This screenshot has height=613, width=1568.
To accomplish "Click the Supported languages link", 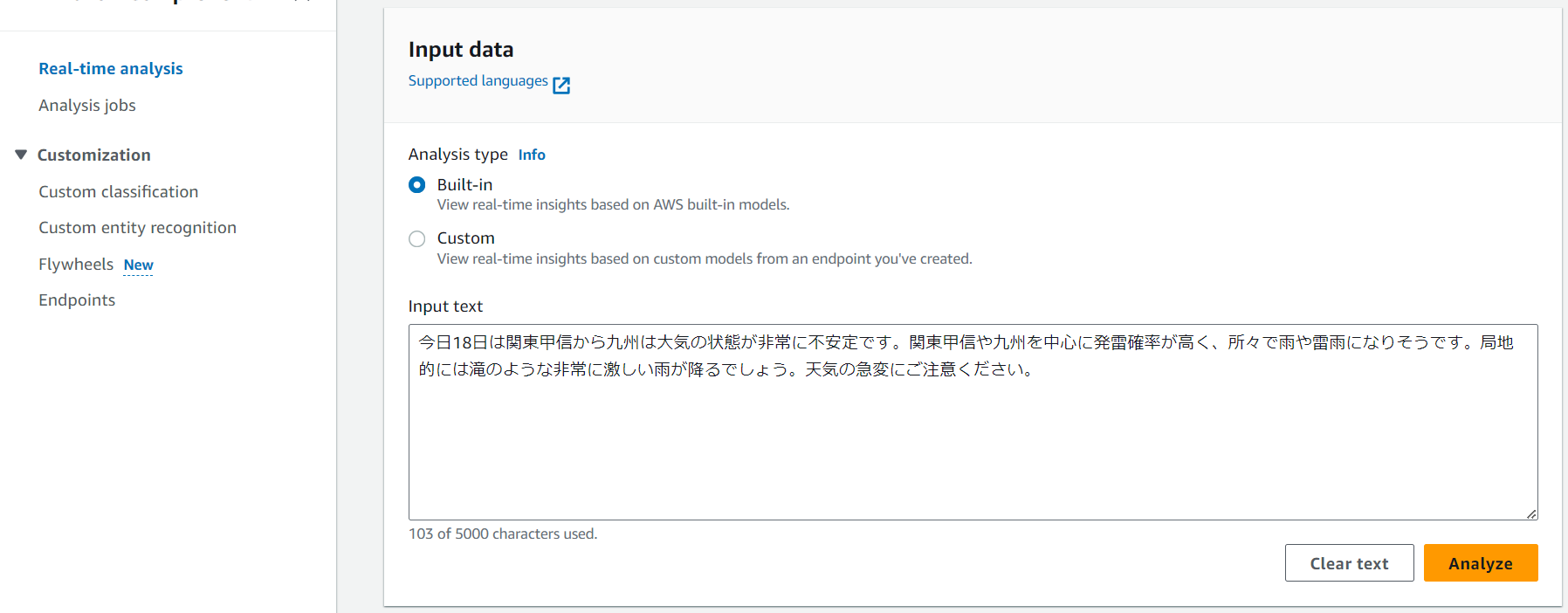I will (x=478, y=81).
